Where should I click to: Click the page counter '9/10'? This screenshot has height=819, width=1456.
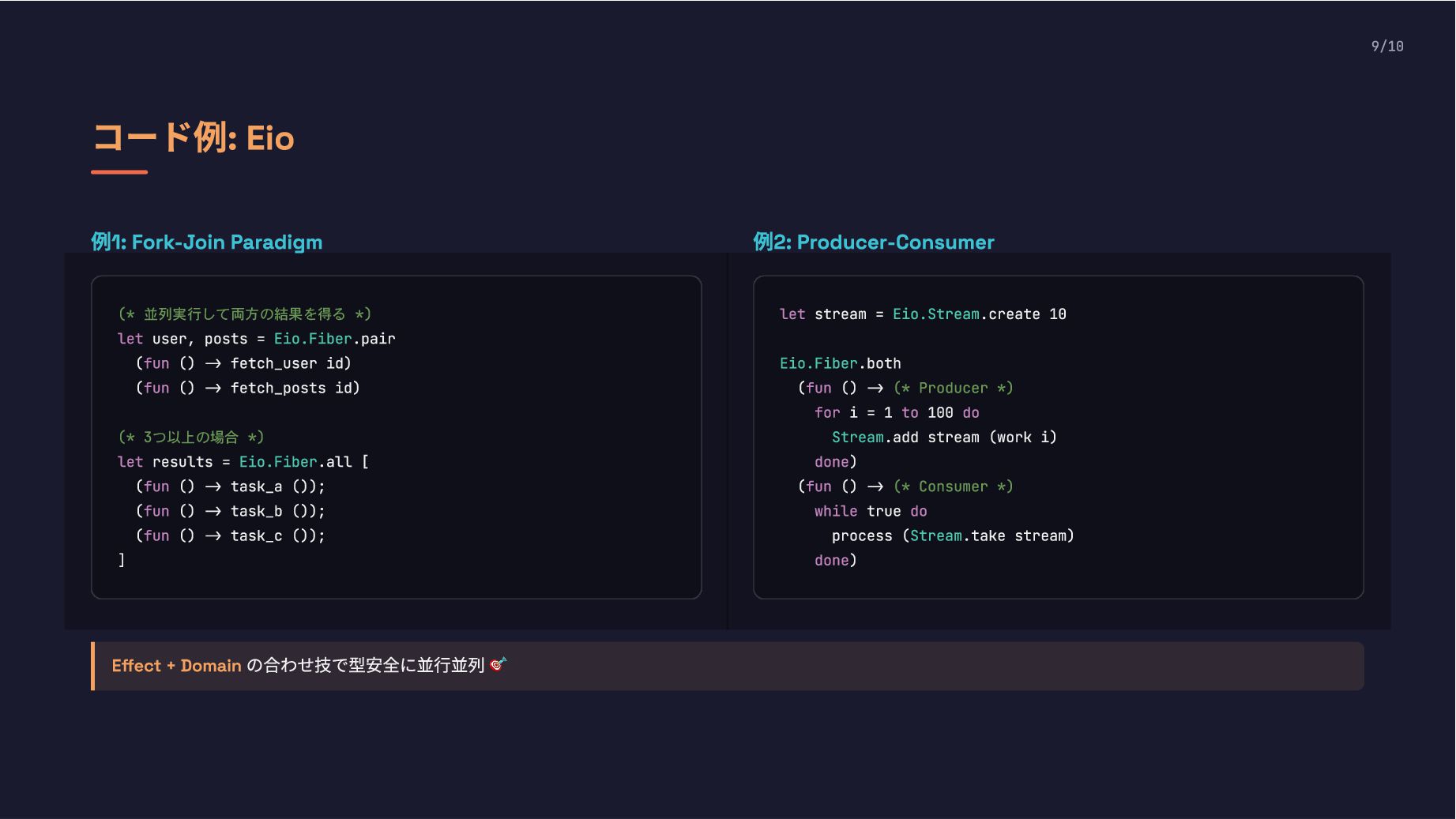(1387, 47)
